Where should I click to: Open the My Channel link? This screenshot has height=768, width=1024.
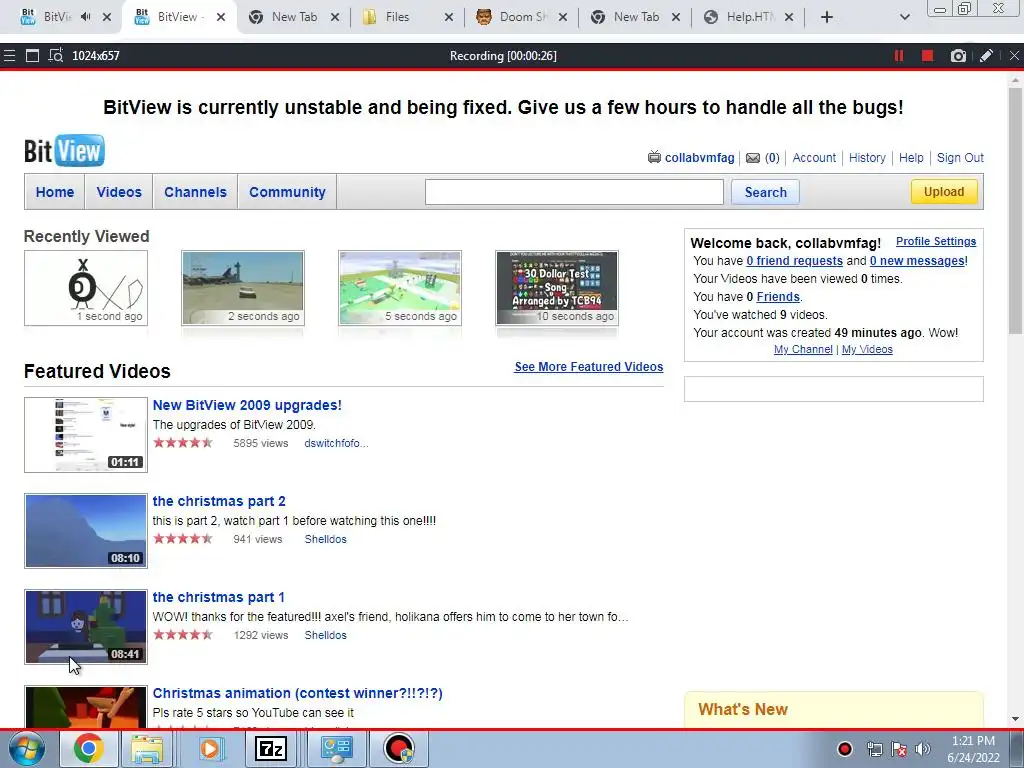(x=803, y=349)
